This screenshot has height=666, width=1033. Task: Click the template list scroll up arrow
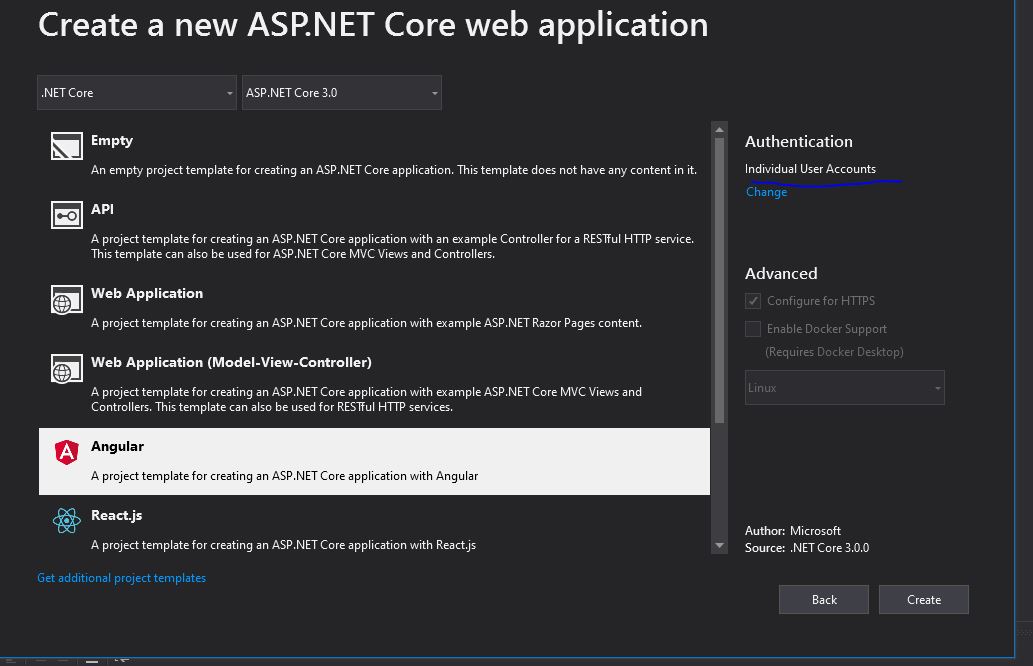719,130
